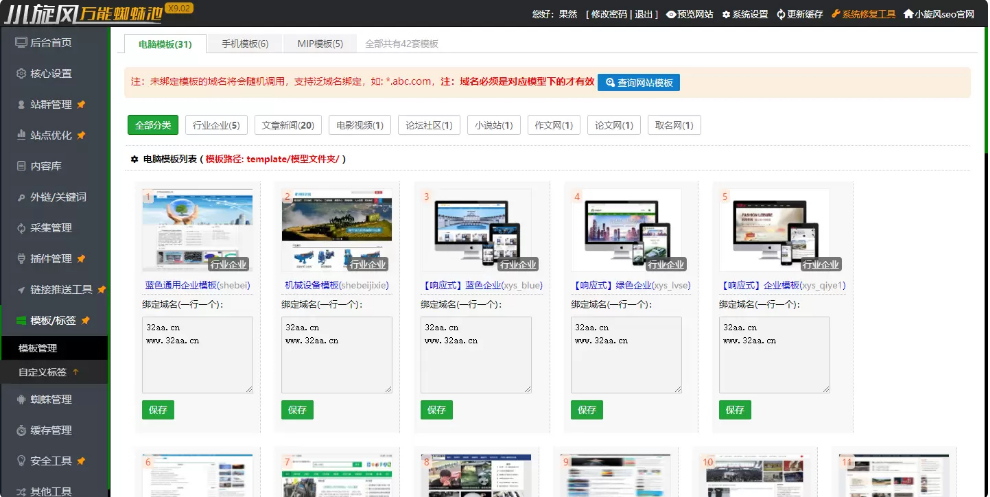Switch to 手机模板(6) tab
This screenshot has width=990, height=497.
[x=245, y=44]
